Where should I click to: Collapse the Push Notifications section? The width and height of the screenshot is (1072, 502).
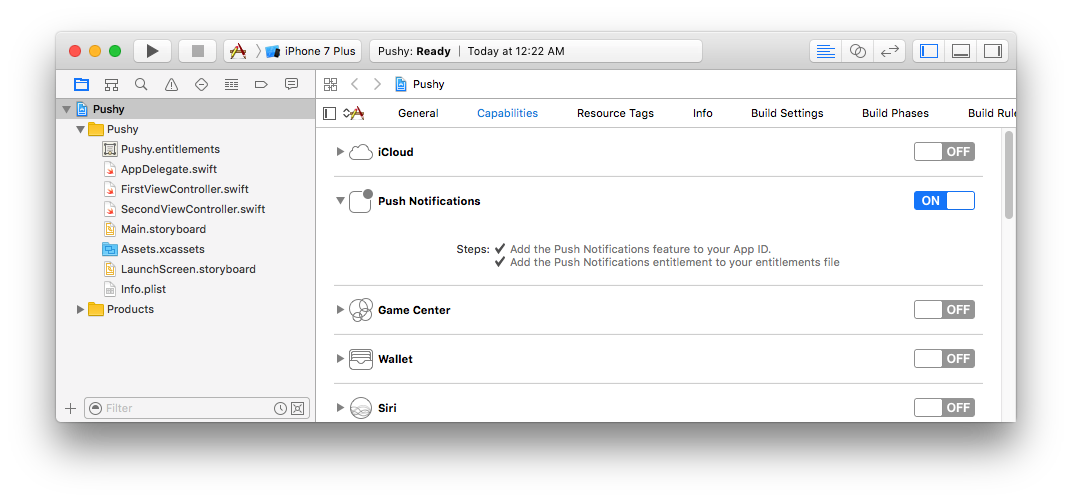point(340,200)
